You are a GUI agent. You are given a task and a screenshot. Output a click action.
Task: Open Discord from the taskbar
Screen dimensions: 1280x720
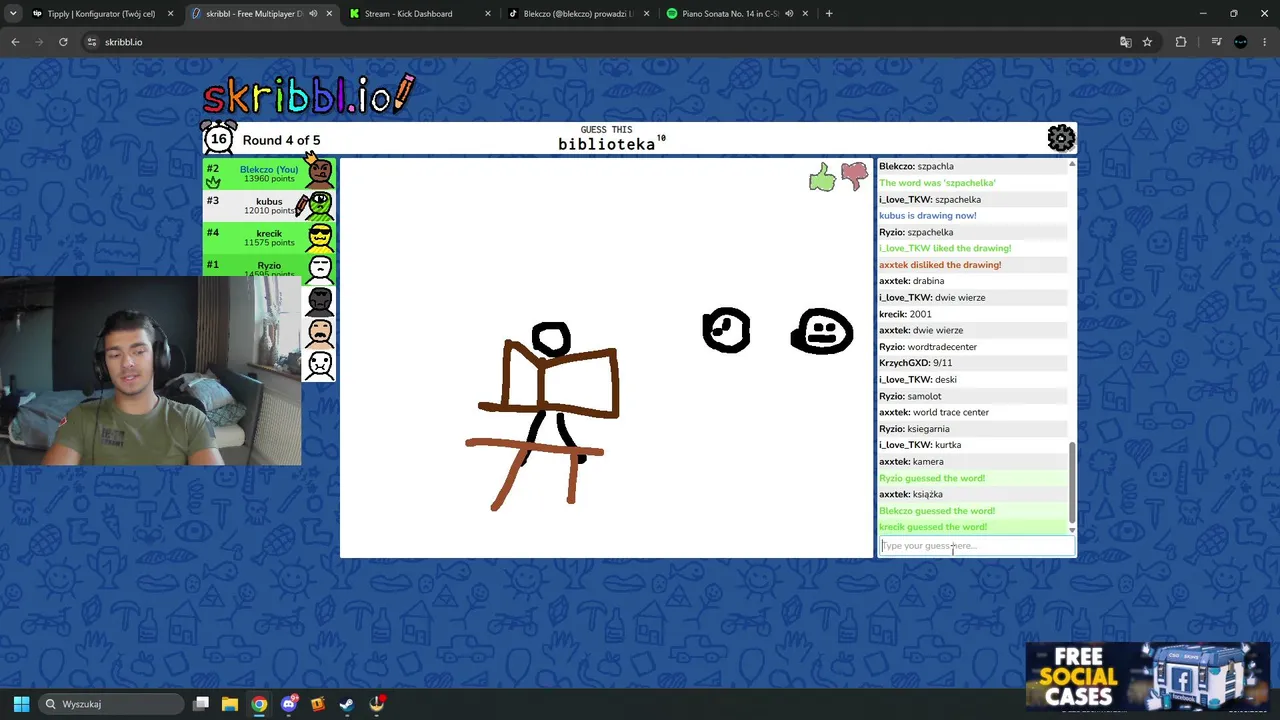click(289, 704)
